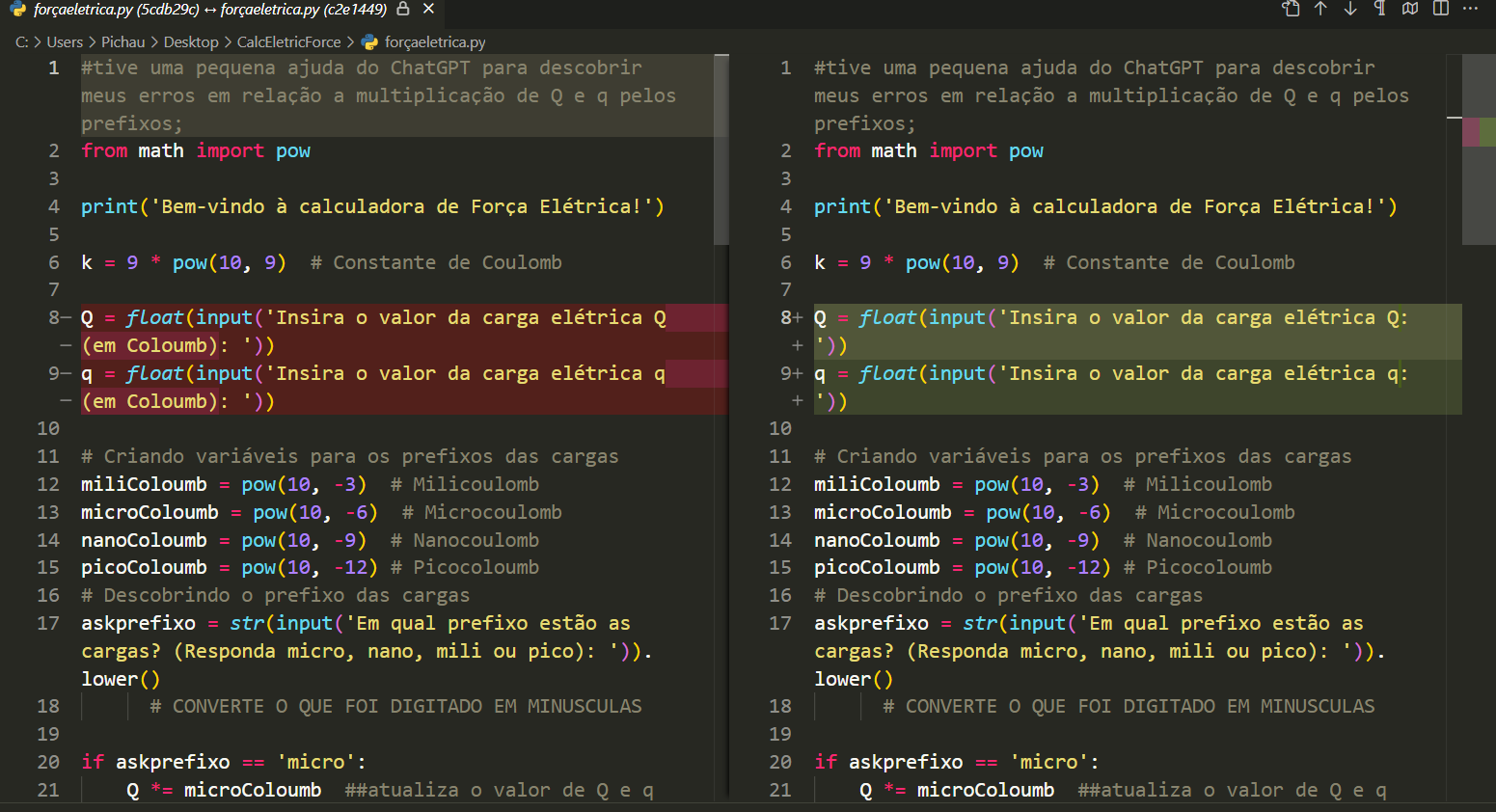Click the split editor layout icon
This screenshot has width=1496, height=812.
tap(1441, 9)
